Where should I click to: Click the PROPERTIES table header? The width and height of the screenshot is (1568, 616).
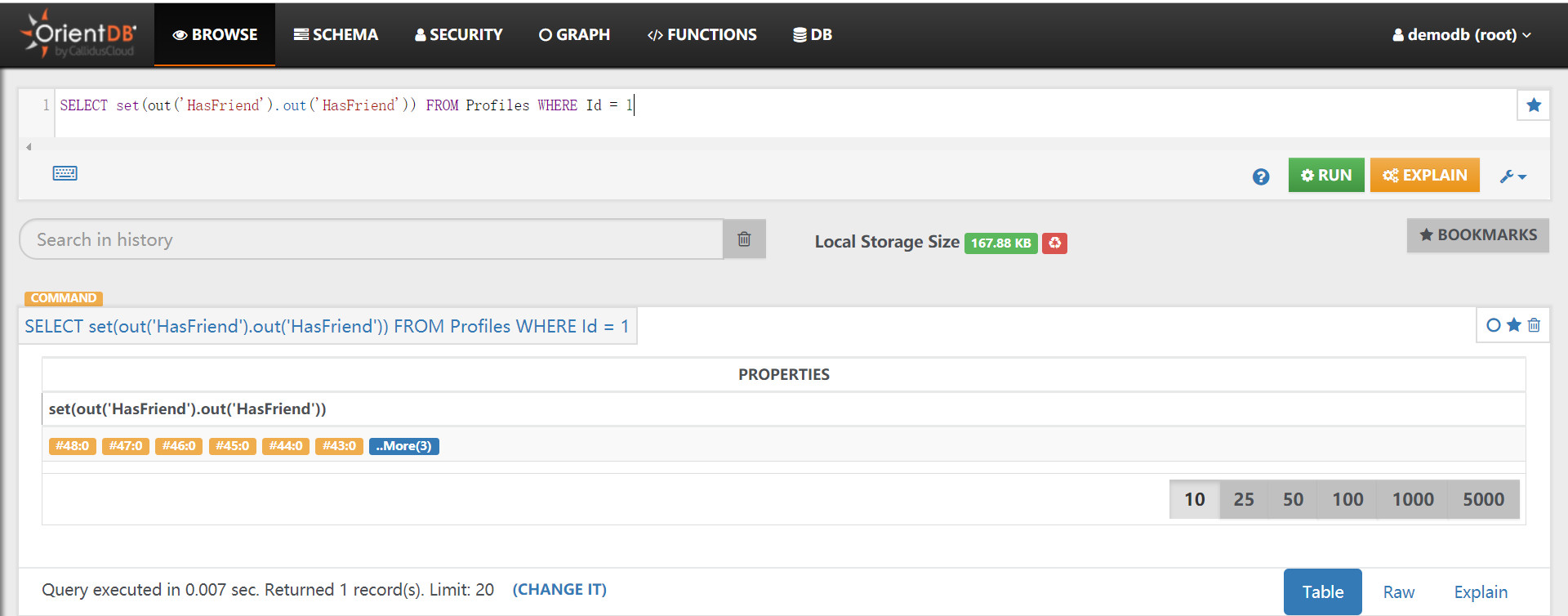tap(784, 374)
